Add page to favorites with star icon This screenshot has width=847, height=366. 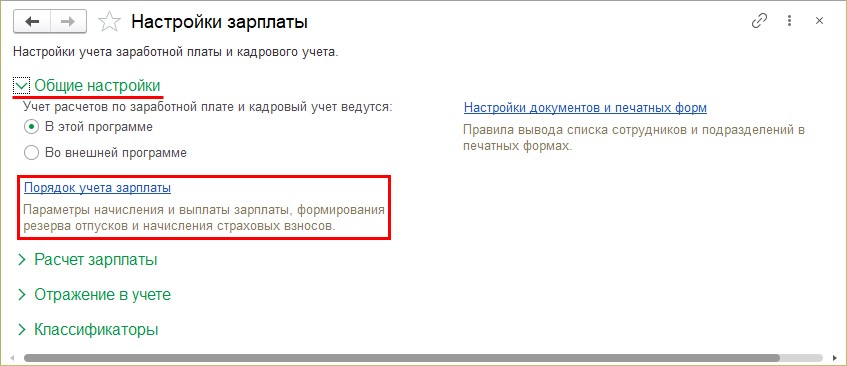pyautogui.click(x=109, y=22)
